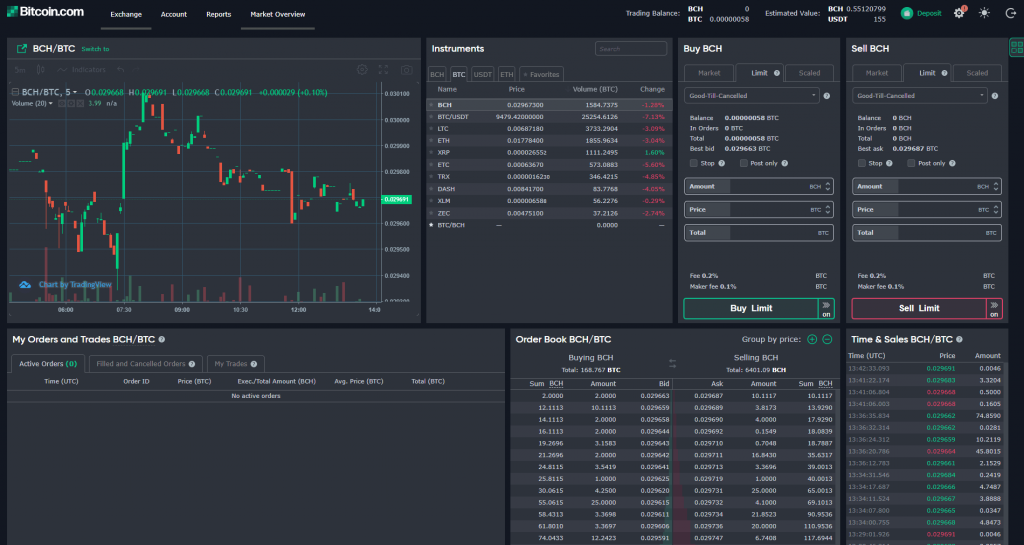Image resolution: width=1024 pixels, height=545 pixels.
Task: Increase order book price grouping
Action: (812, 339)
